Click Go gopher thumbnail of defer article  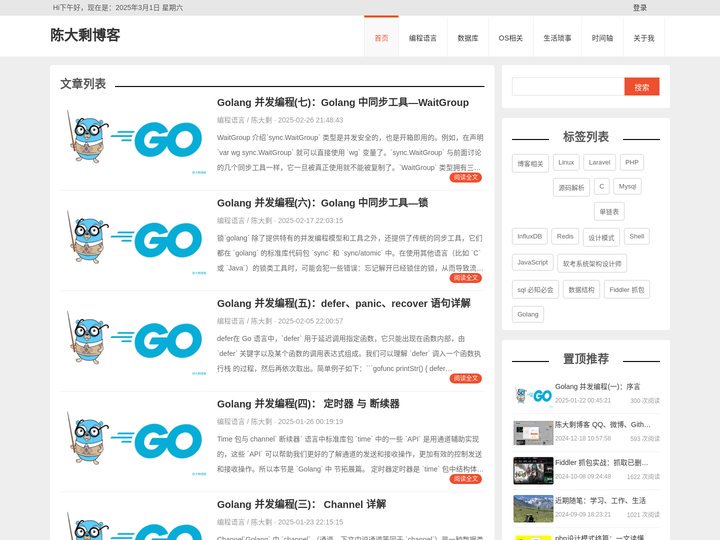pyautogui.click(x=134, y=341)
